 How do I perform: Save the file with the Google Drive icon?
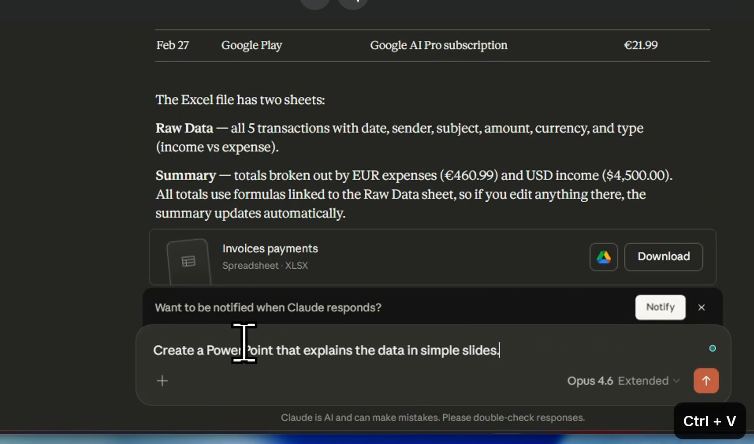[603, 257]
